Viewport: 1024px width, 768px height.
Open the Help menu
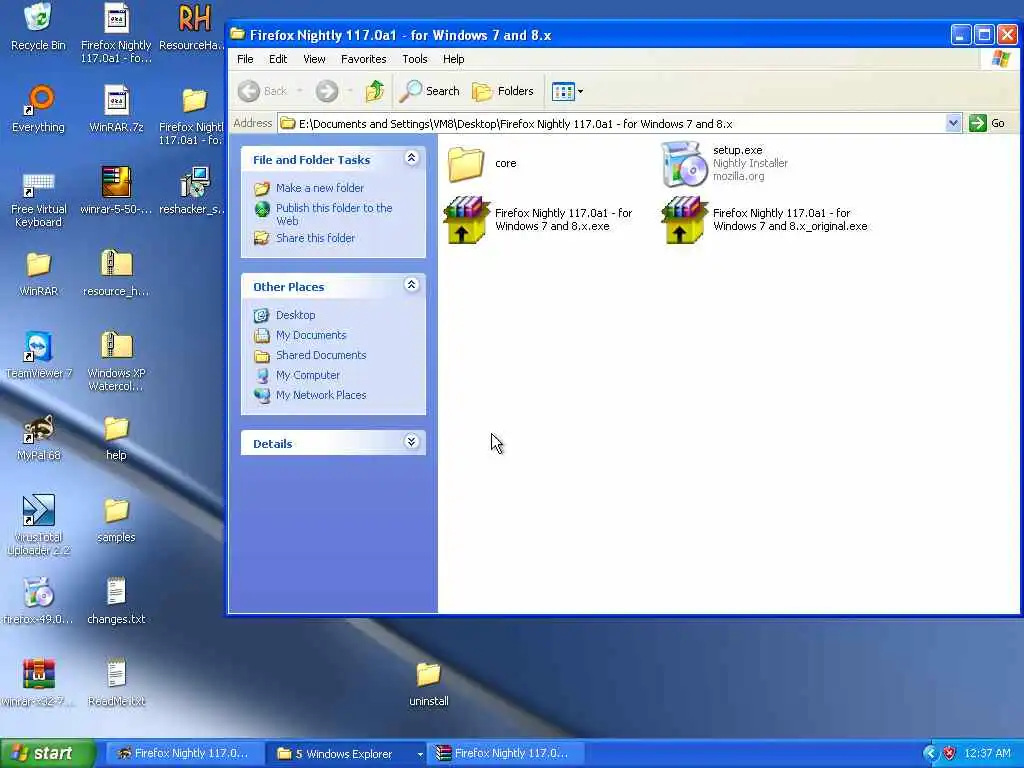(453, 59)
